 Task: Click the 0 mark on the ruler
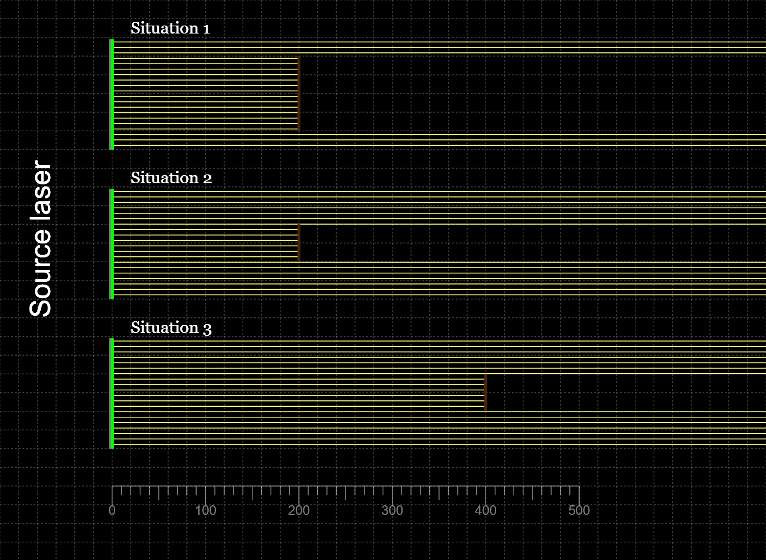pos(111,511)
